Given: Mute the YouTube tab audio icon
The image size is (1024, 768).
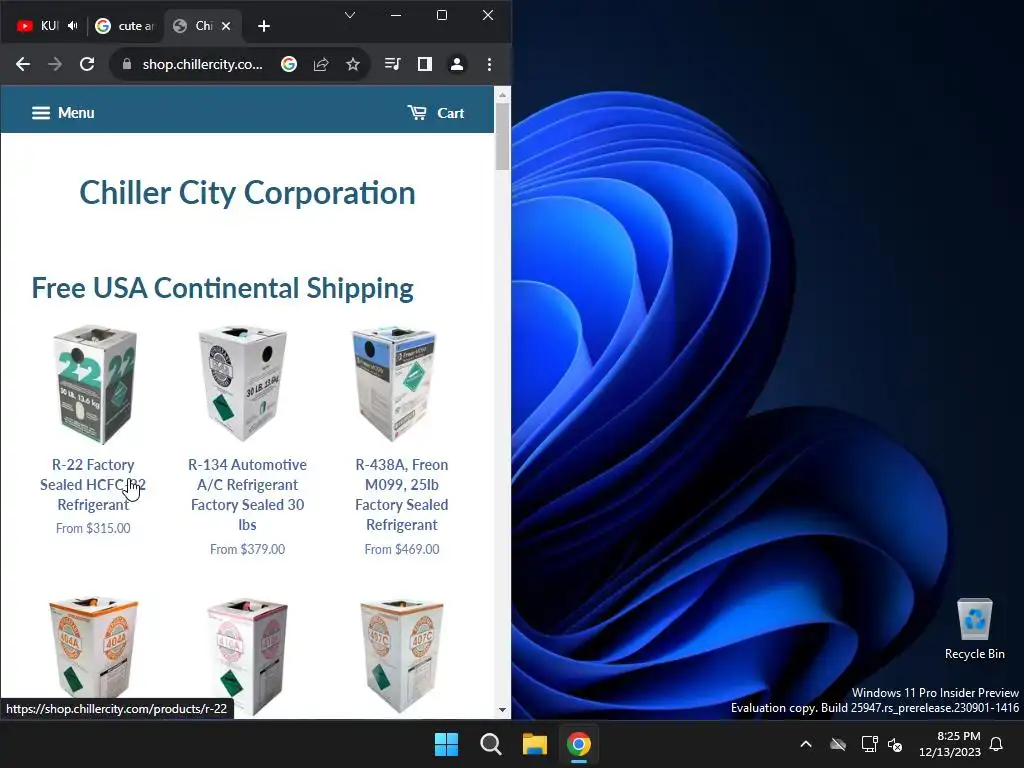Looking at the screenshot, I should [72, 25].
